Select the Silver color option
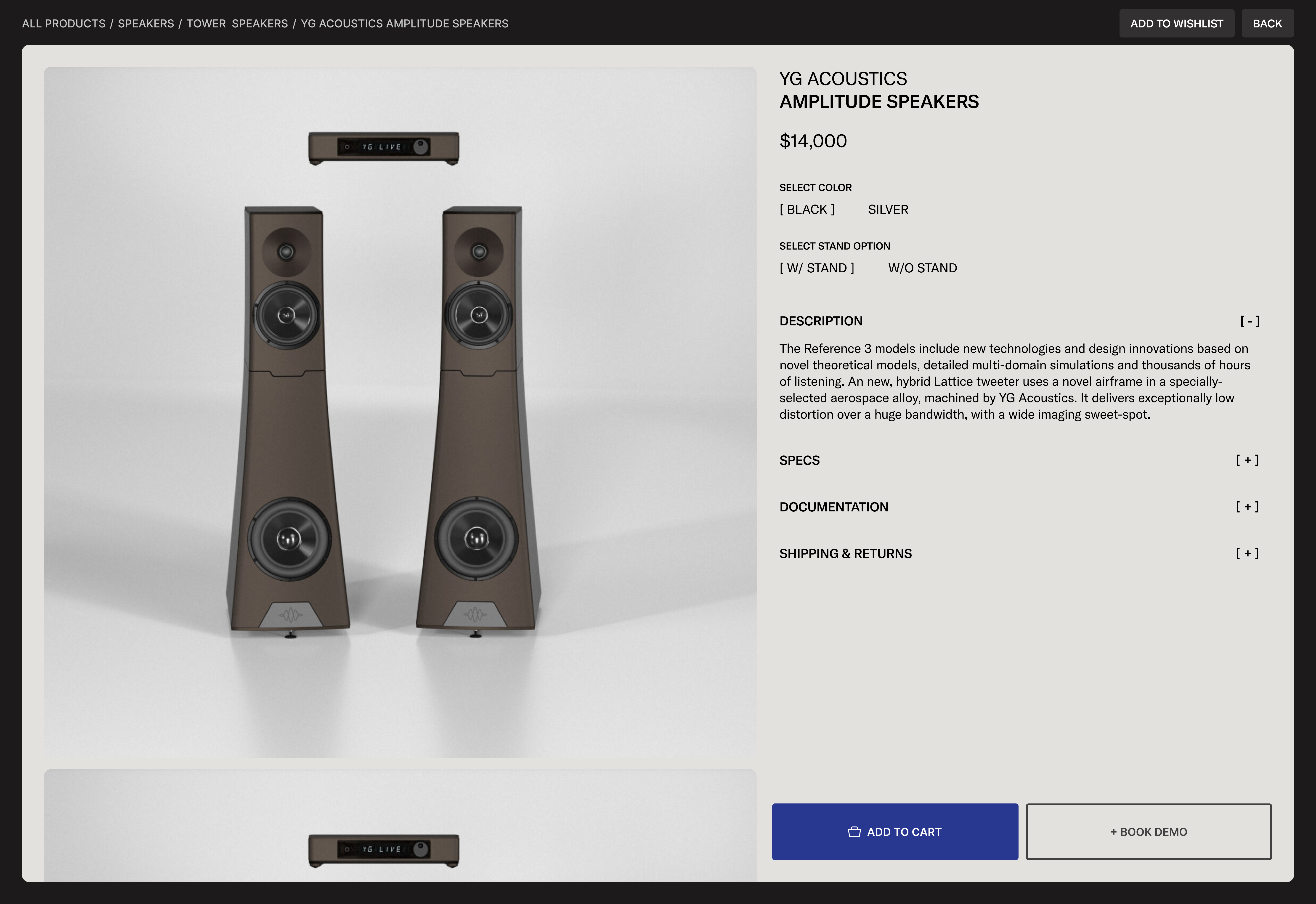The width and height of the screenshot is (1316, 904). [x=888, y=210]
